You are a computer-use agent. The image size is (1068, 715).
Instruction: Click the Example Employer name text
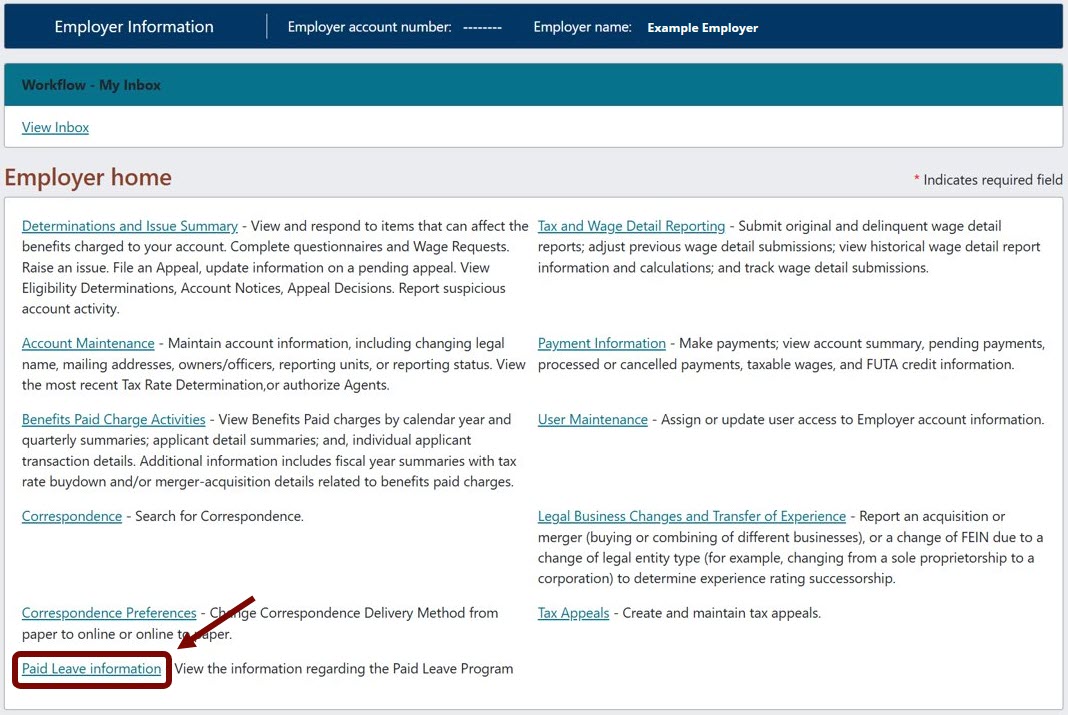click(x=702, y=28)
